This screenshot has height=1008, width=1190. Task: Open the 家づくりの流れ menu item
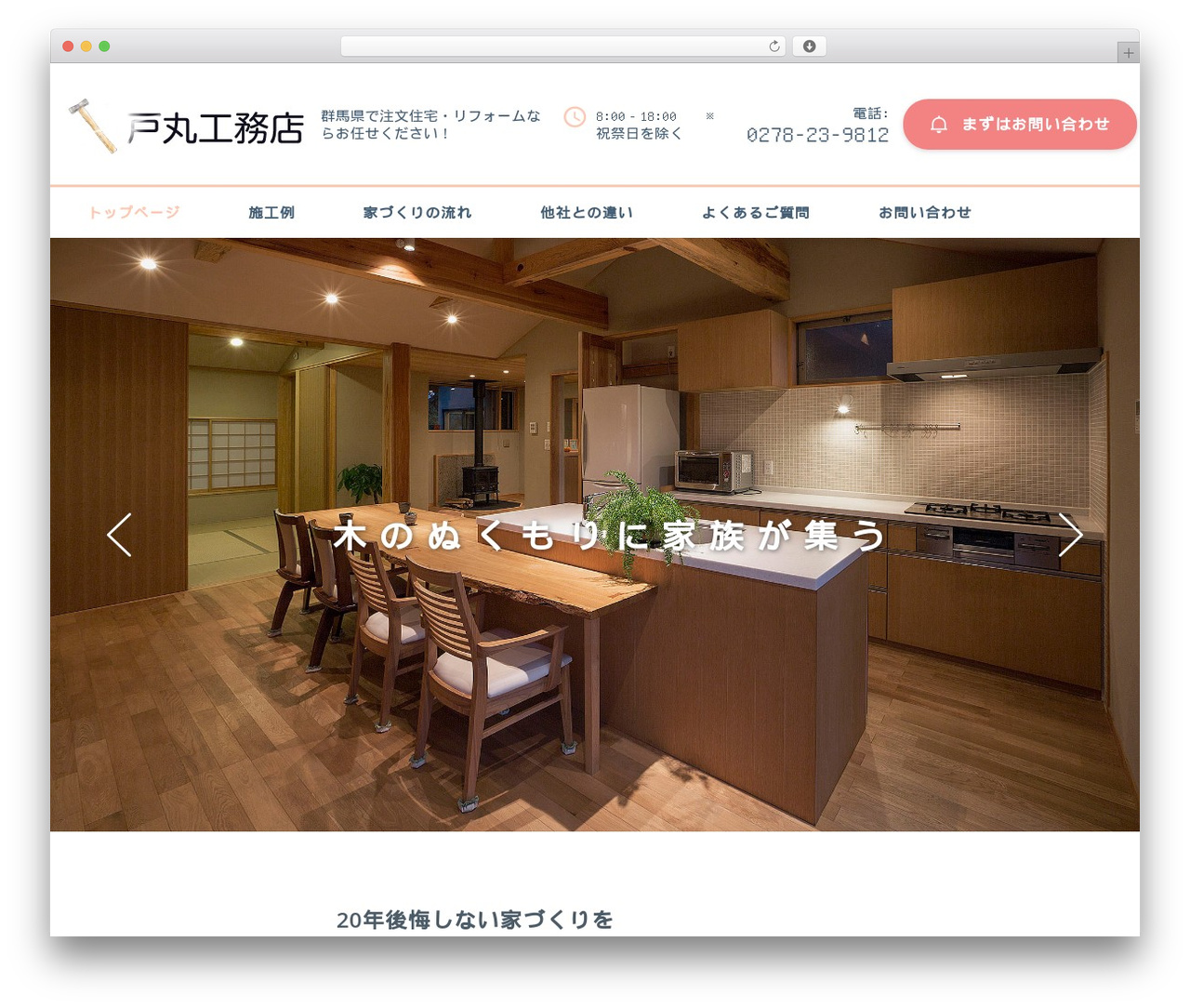pyautogui.click(x=417, y=212)
